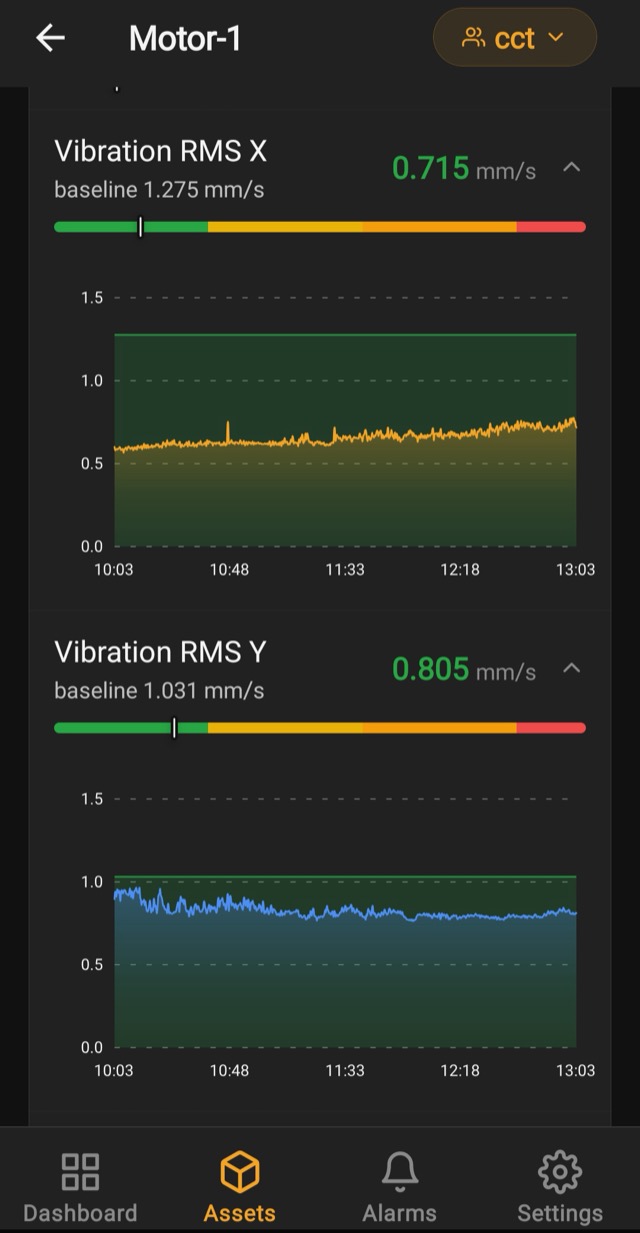
Task: Tap the back arrow icon
Action: [50, 38]
